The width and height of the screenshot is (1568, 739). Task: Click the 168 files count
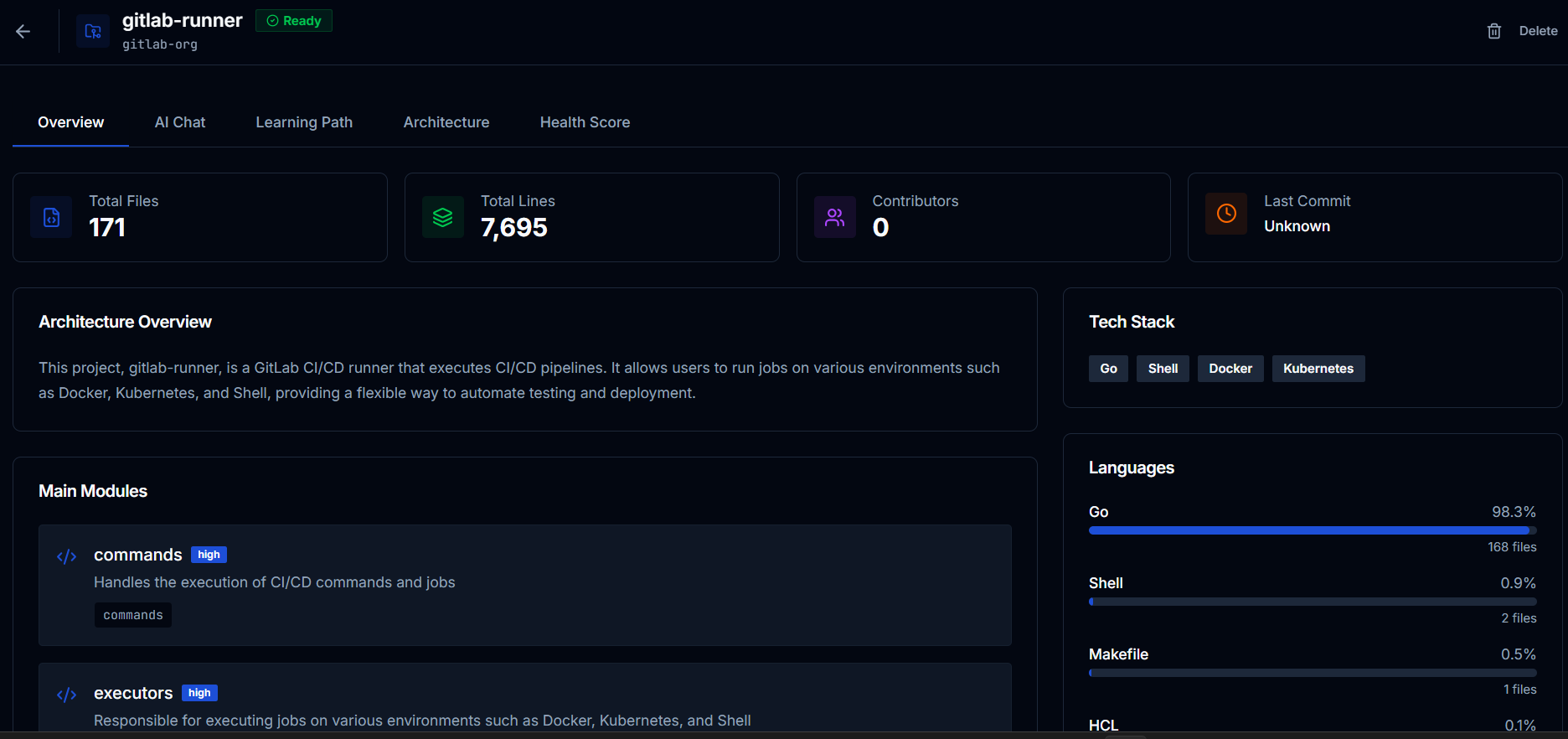[1513, 547]
